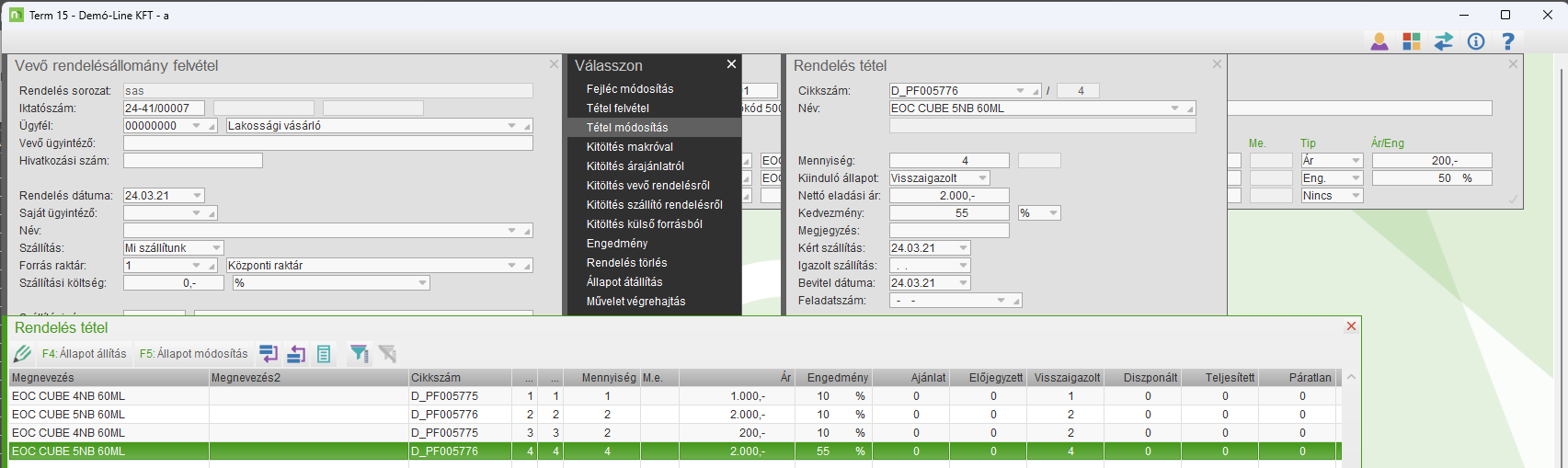The image size is (1568, 468).
Task: Open Tip 'Nincs' dropdown in pricing panel
Action: tap(1356, 196)
